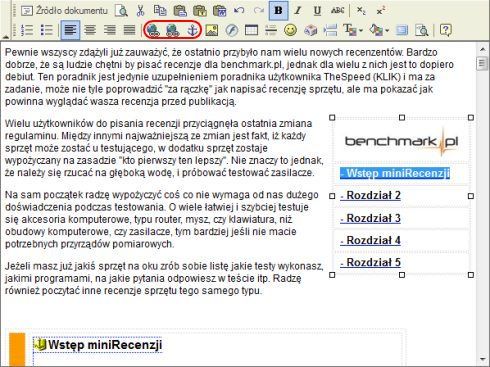Click the text color icon
This screenshot has width=490, height=367.
click(x=350, y=30)
